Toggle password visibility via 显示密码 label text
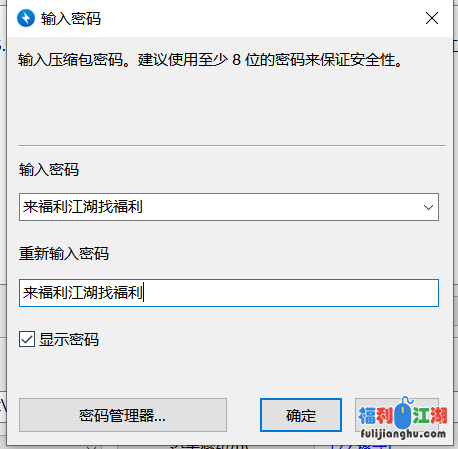Screen dimensions: 458x449 (69, 340)
